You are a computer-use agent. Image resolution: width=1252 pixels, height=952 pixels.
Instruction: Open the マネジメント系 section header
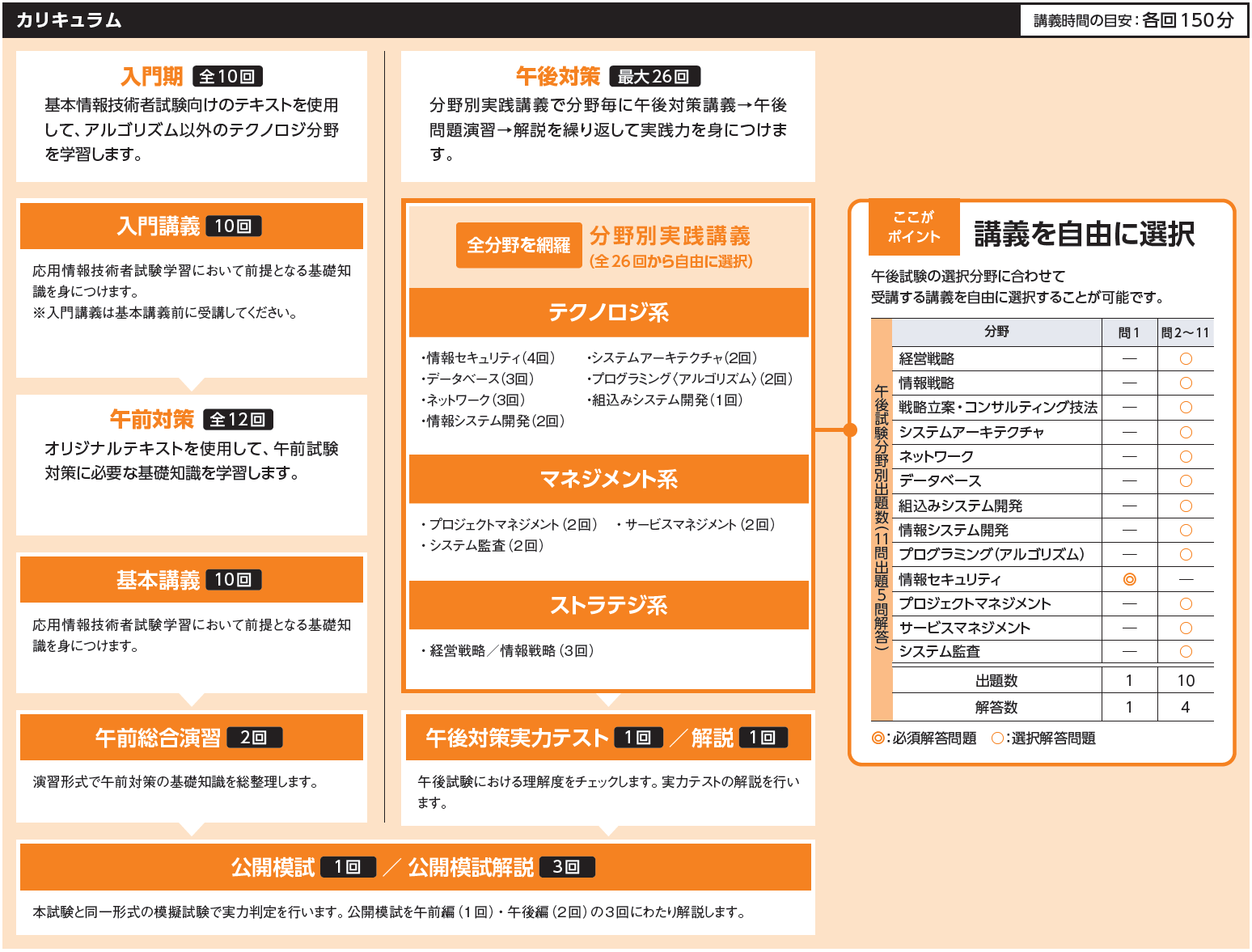tap(608, 479)
